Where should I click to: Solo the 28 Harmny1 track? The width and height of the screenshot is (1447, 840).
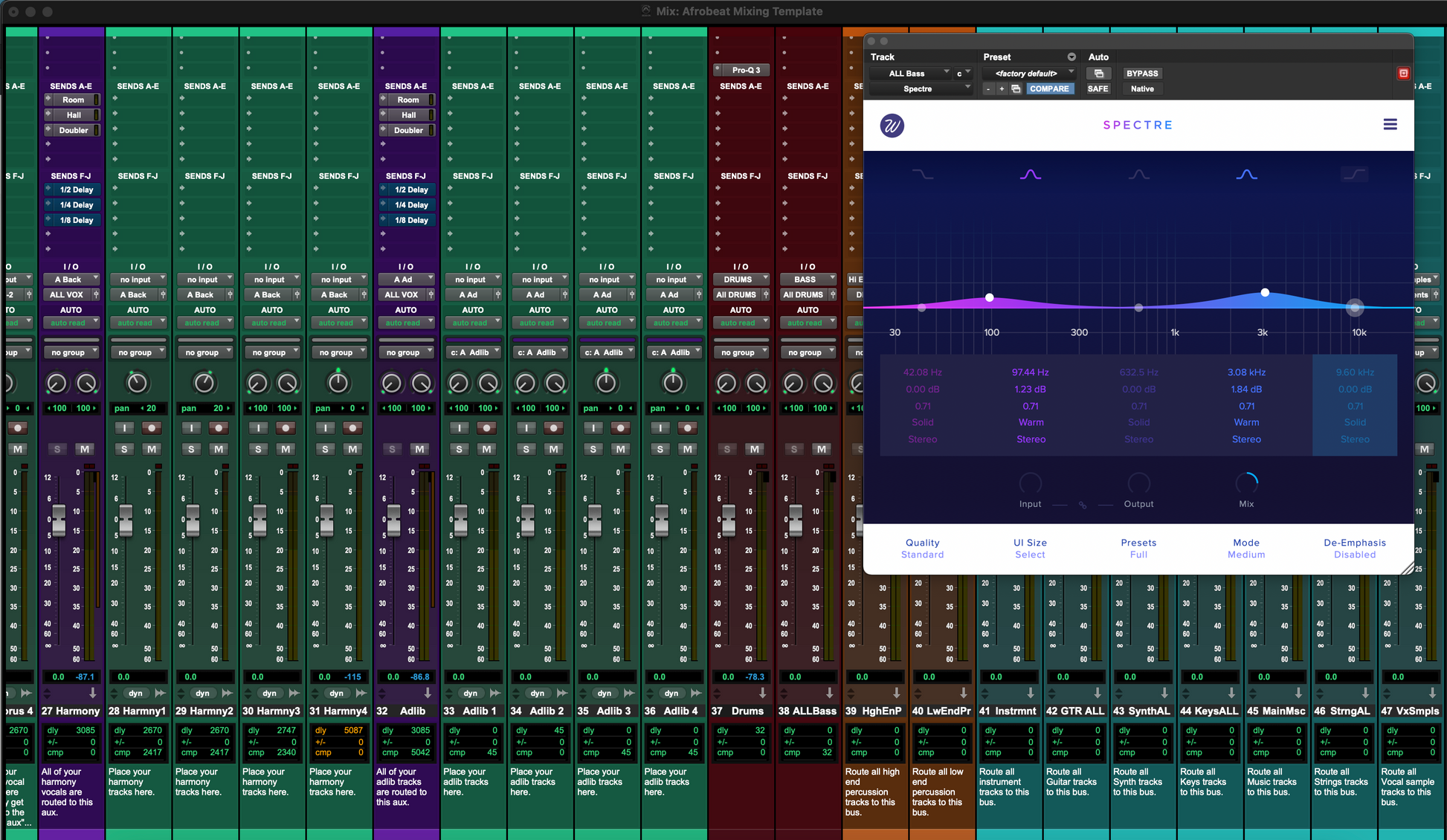click(x=124, y=449)
